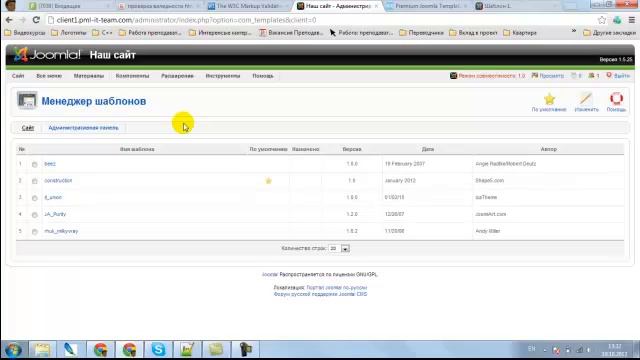Click the yellow folder taskbar icon
The image size is (640, 360).
tap(216, 350)
